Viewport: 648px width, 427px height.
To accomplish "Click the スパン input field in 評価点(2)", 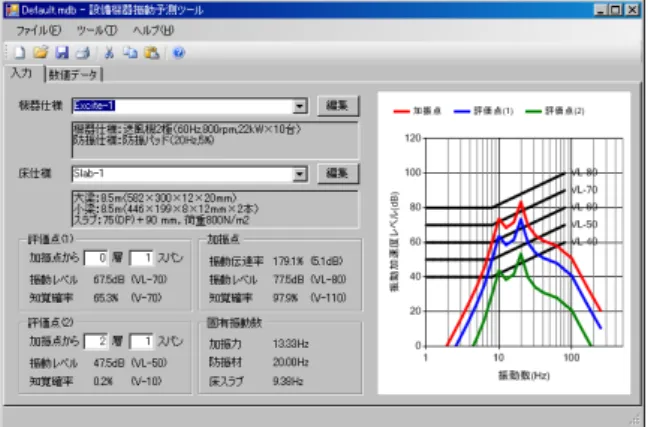I will pos(141,341).
